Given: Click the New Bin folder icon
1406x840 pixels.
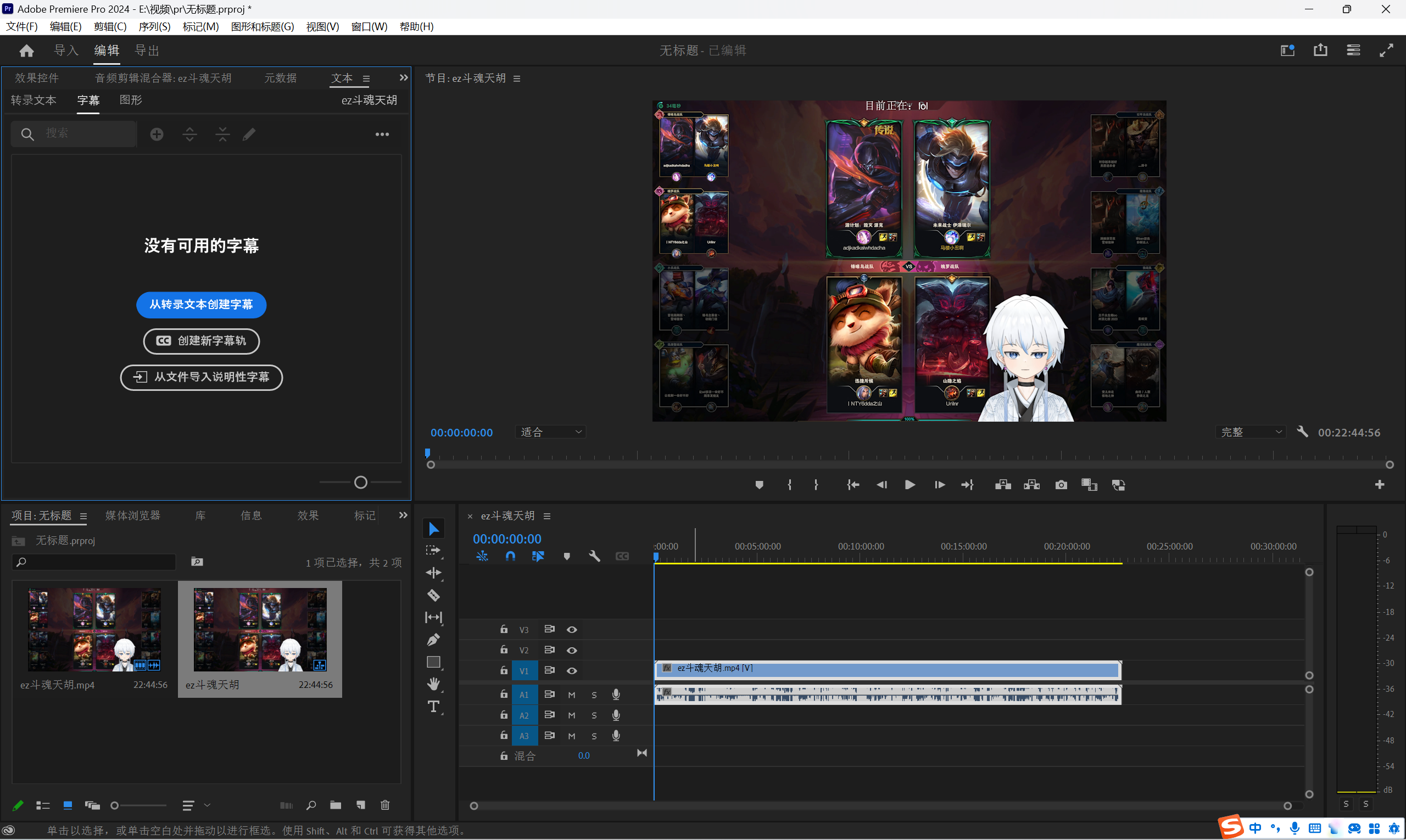Looking at the screenshot, I should tap(336, 805).
